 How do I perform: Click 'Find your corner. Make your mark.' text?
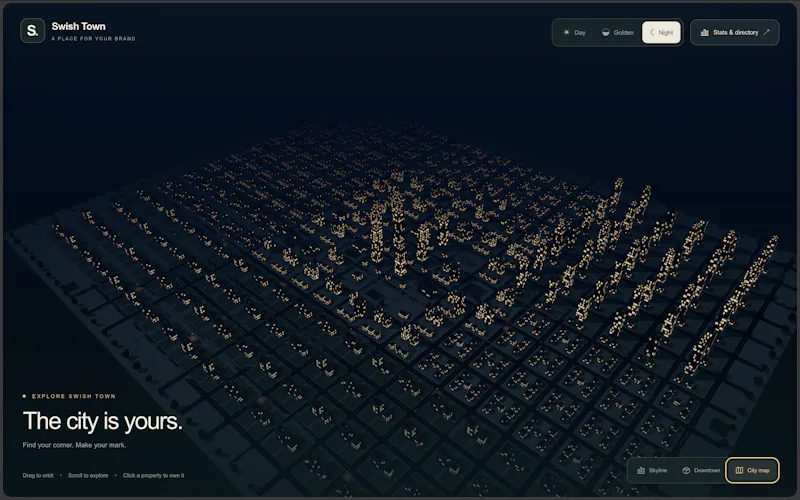point(74,445)
